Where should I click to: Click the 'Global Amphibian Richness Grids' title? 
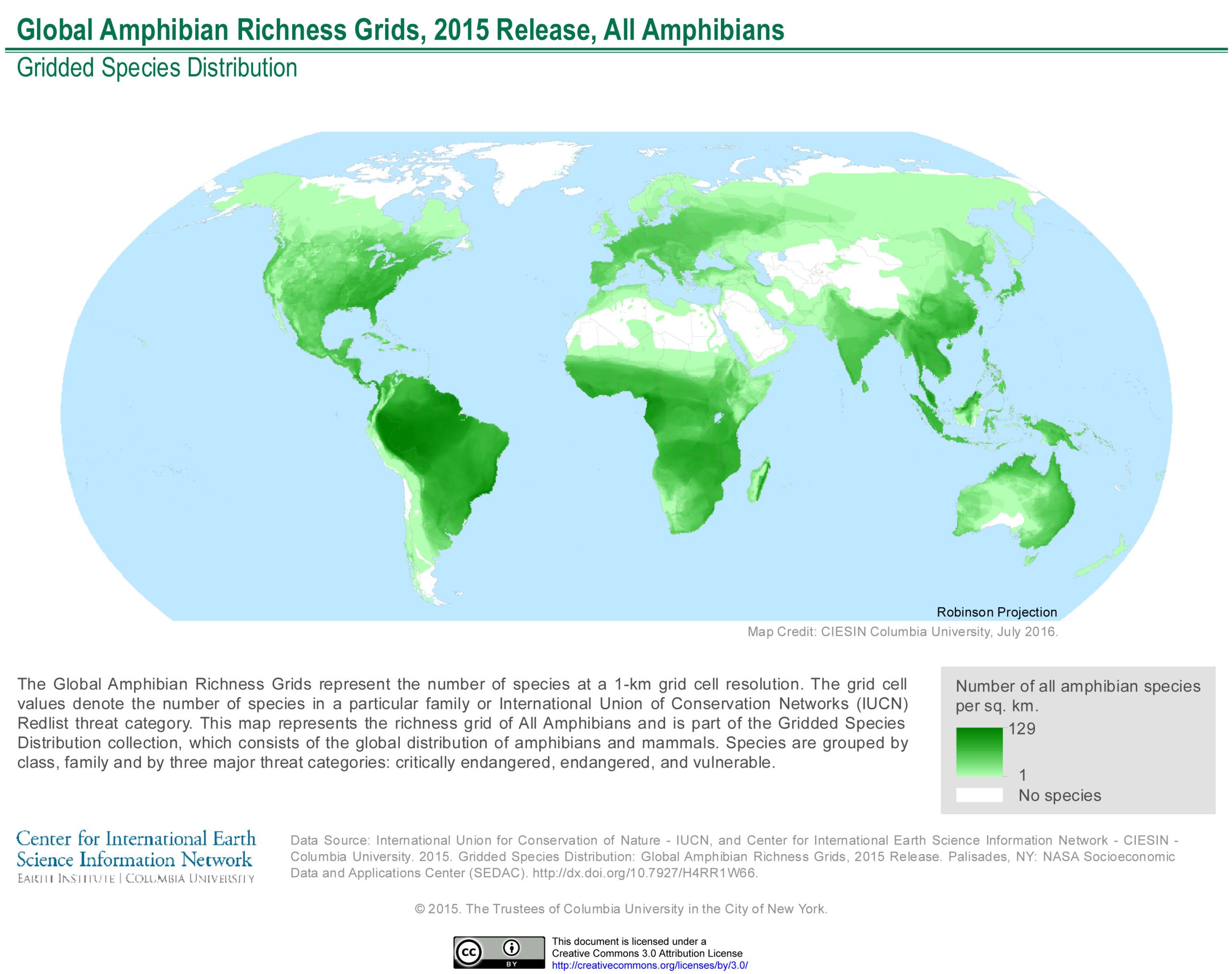click(x=400, y=30)
